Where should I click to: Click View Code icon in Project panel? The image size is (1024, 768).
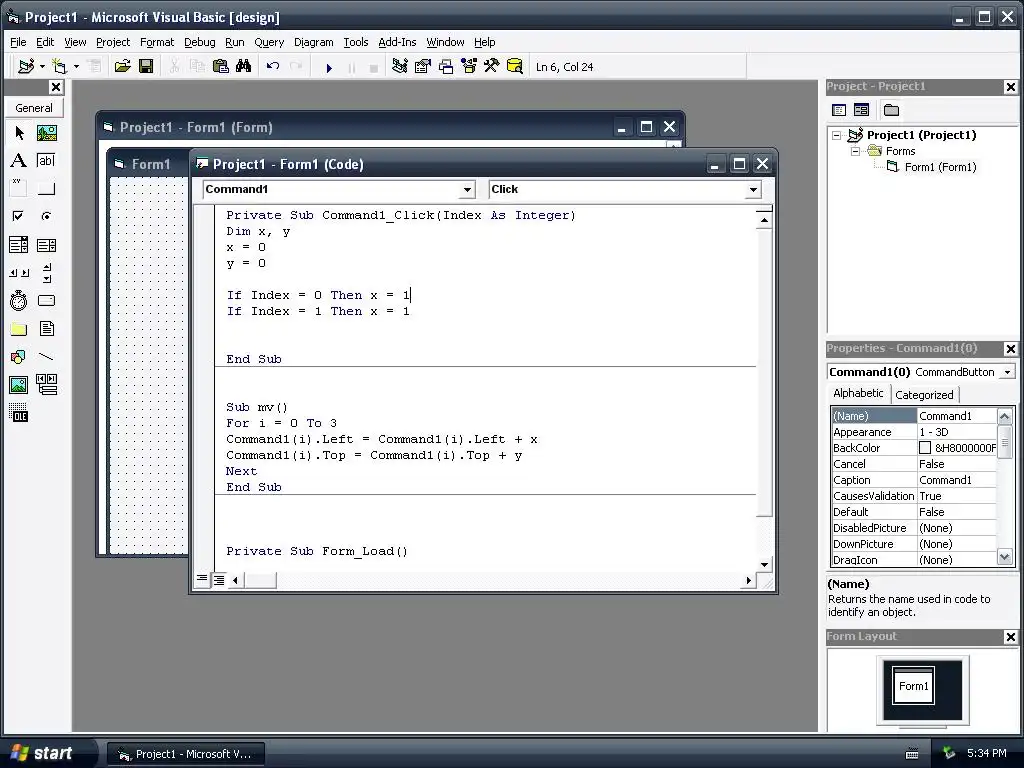coord(839,110)
